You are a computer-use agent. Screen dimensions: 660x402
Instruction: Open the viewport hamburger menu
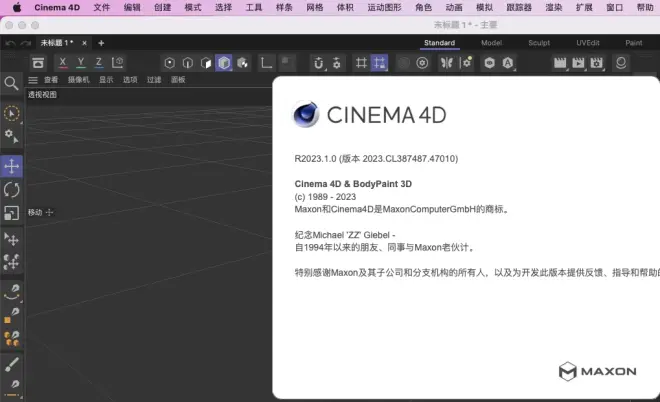33,79
